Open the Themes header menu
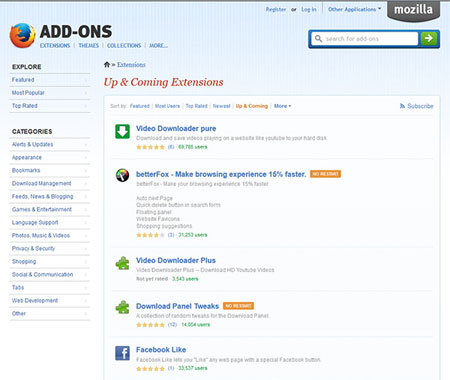450x380 pixels. (89, 46)
